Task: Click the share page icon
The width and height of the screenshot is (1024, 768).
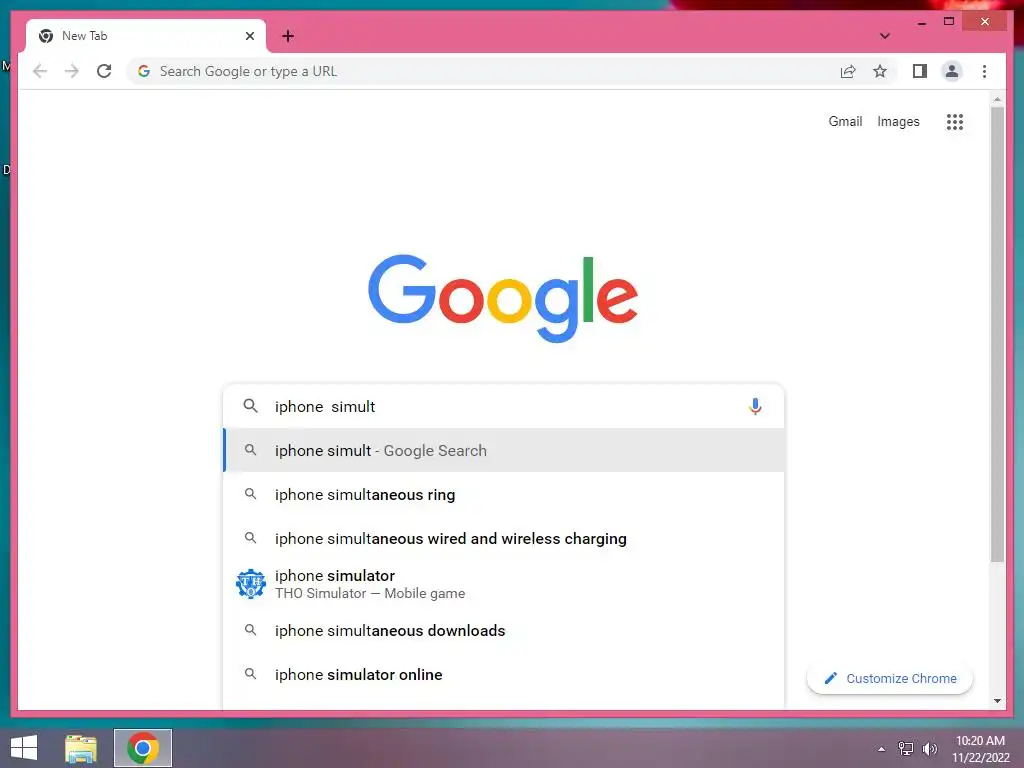Action: [848, 71]
